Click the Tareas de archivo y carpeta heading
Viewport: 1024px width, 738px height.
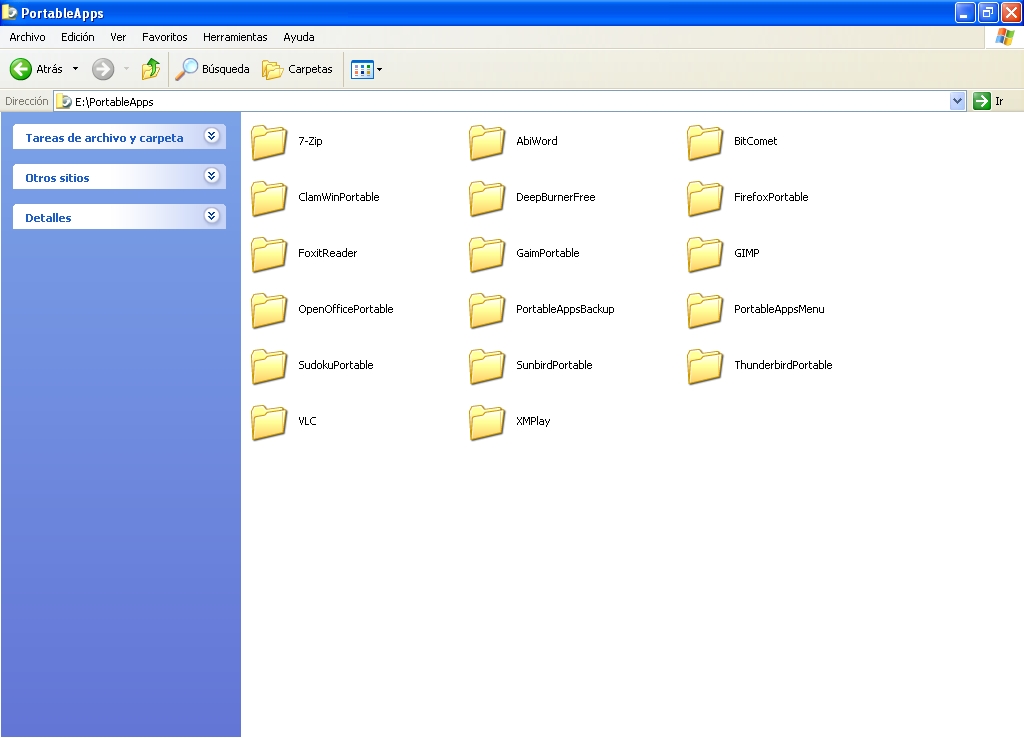pyautogui.click(x=104, y=138)
